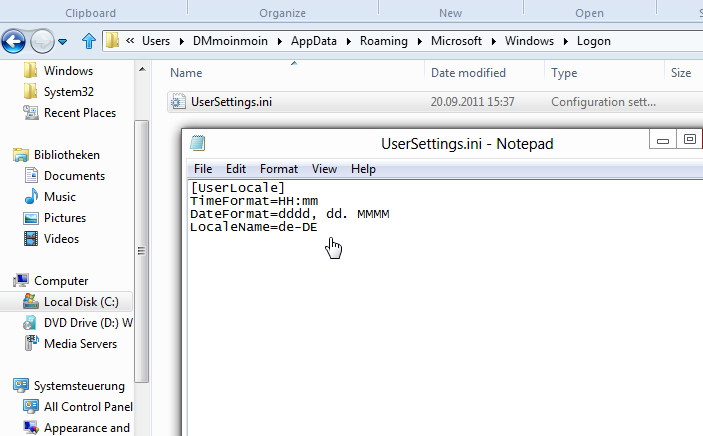Click navigation pane scrollbar up arrow
This screenshot has width=703, height=436.
[142, 69]
